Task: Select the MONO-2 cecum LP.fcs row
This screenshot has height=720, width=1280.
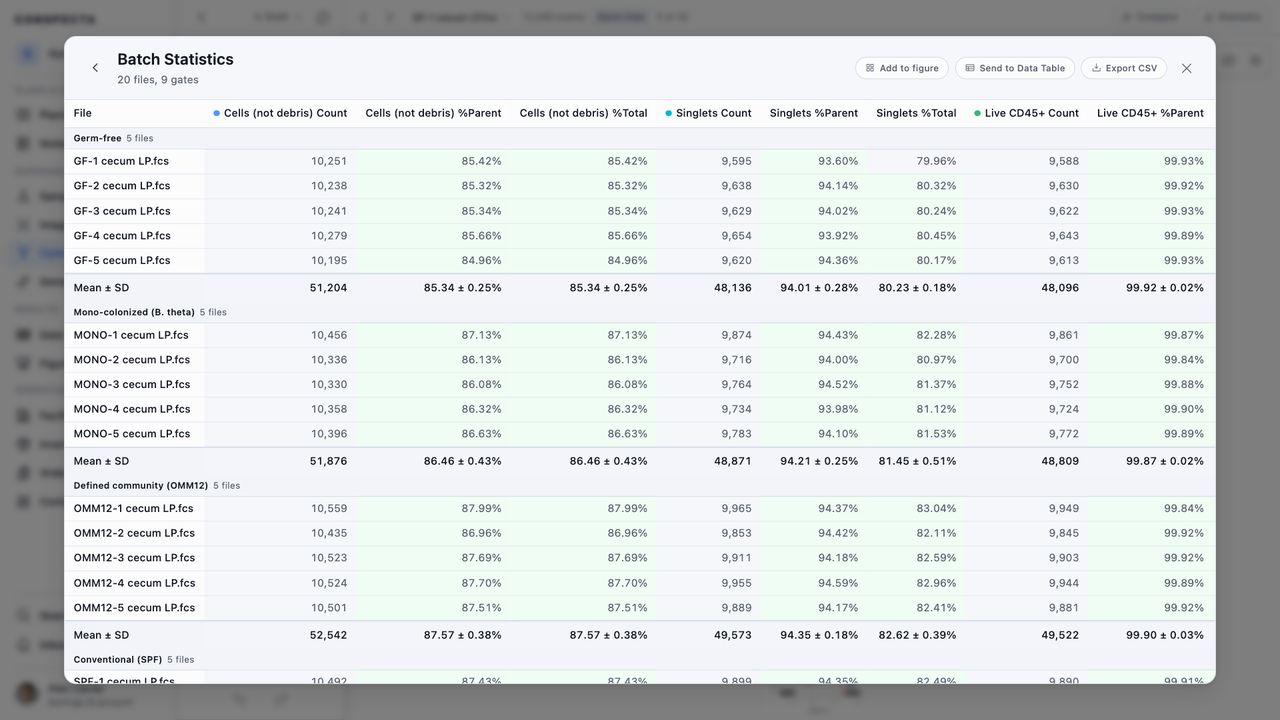Action: (640, 360)
